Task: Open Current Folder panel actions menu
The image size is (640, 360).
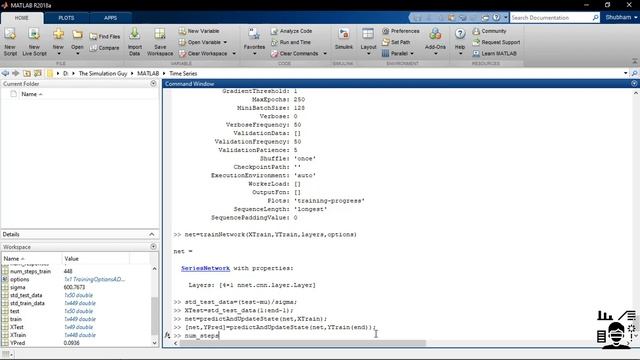Action: coord(153,84)
